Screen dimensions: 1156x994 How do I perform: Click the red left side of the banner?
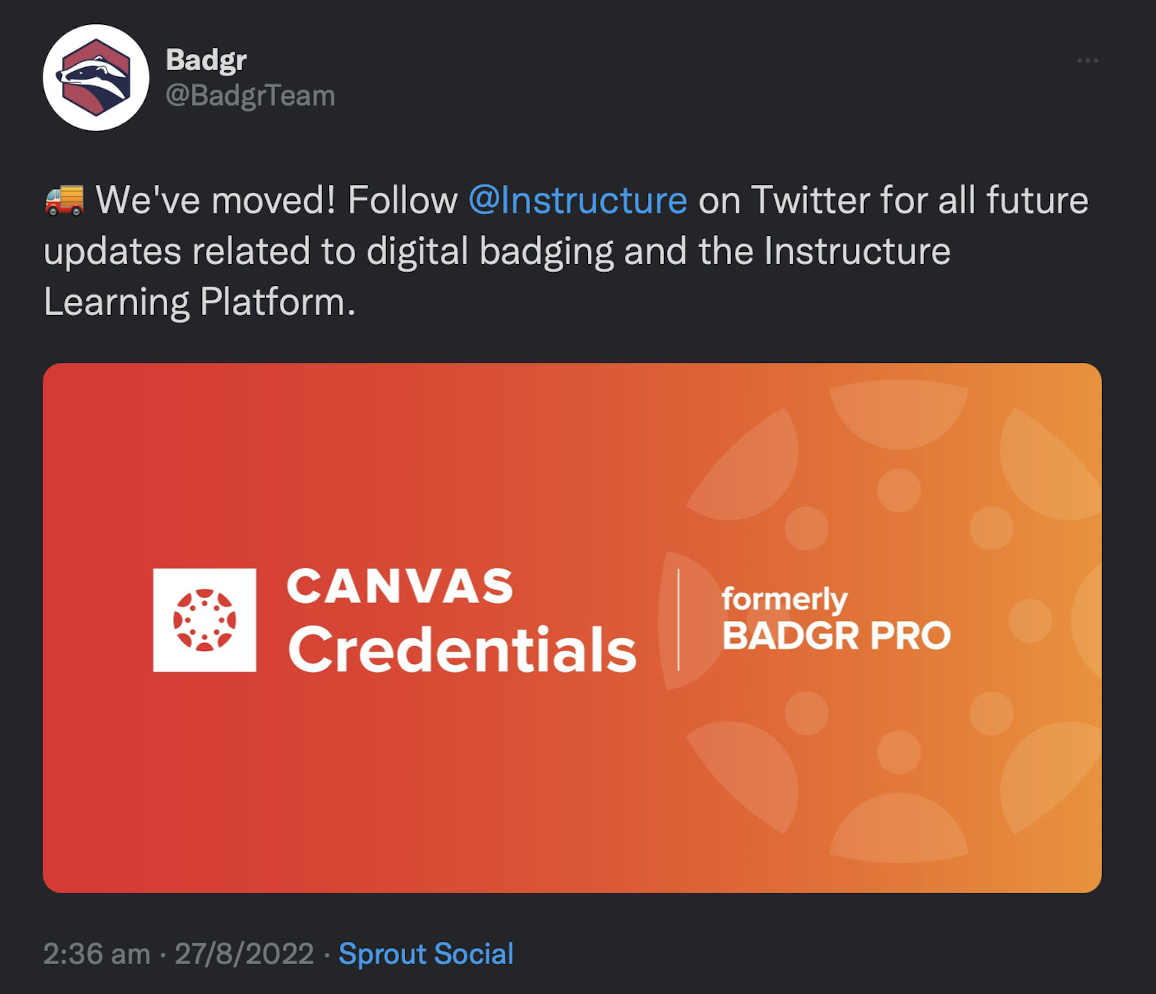pos(96,628)
